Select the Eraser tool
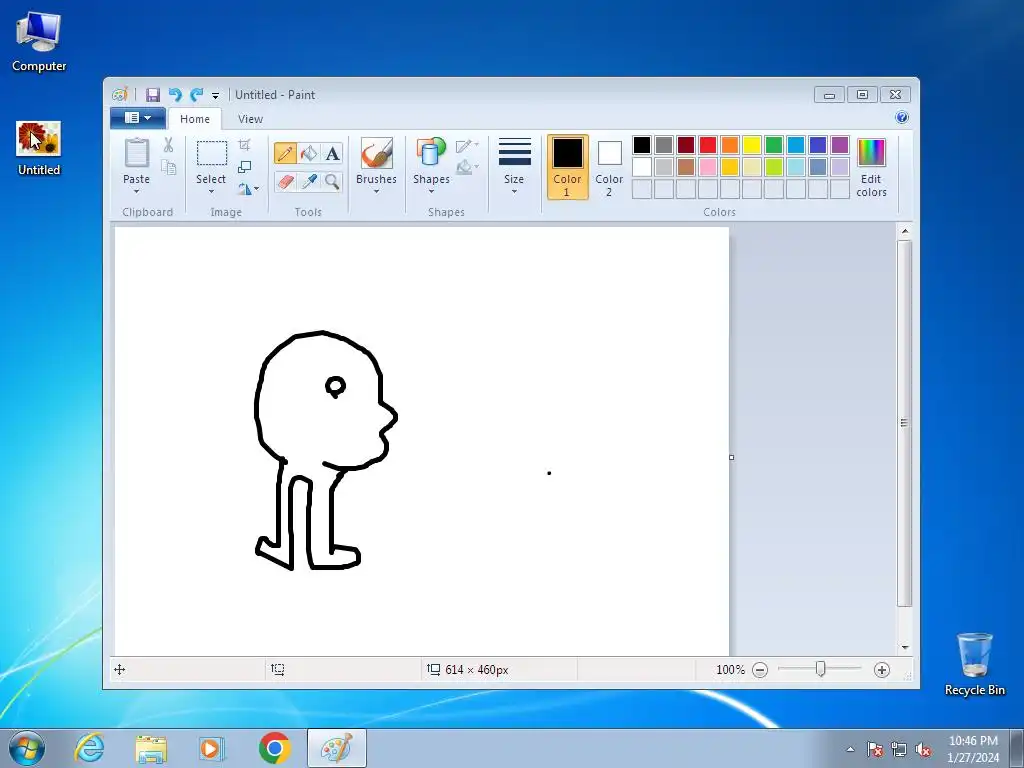The width and height of the screenshot is (1024, 768). 285,182
